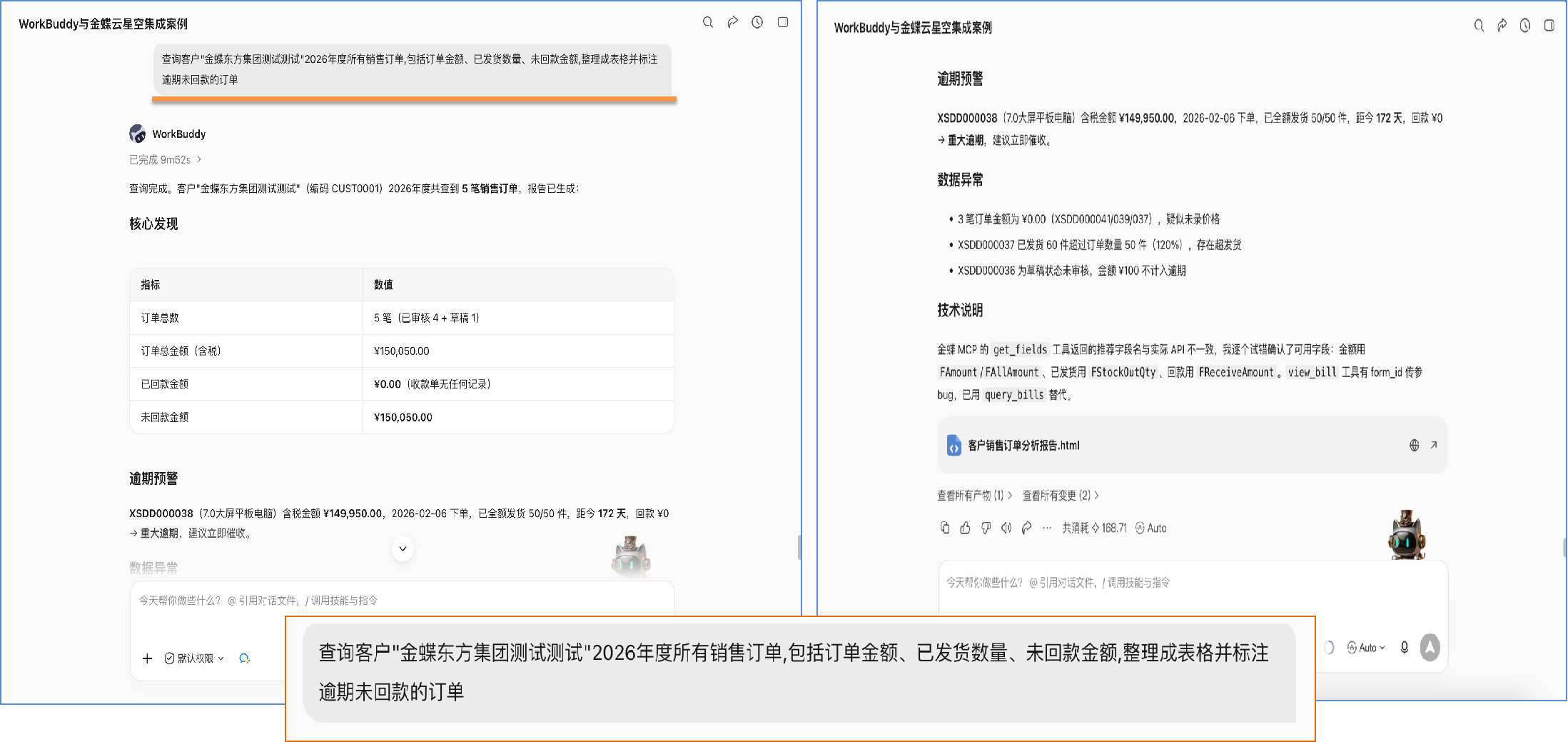The height and width of the screenshot is (742, 1568).
Task: Open the html report in browser via globe icon
Action: 1414,445
